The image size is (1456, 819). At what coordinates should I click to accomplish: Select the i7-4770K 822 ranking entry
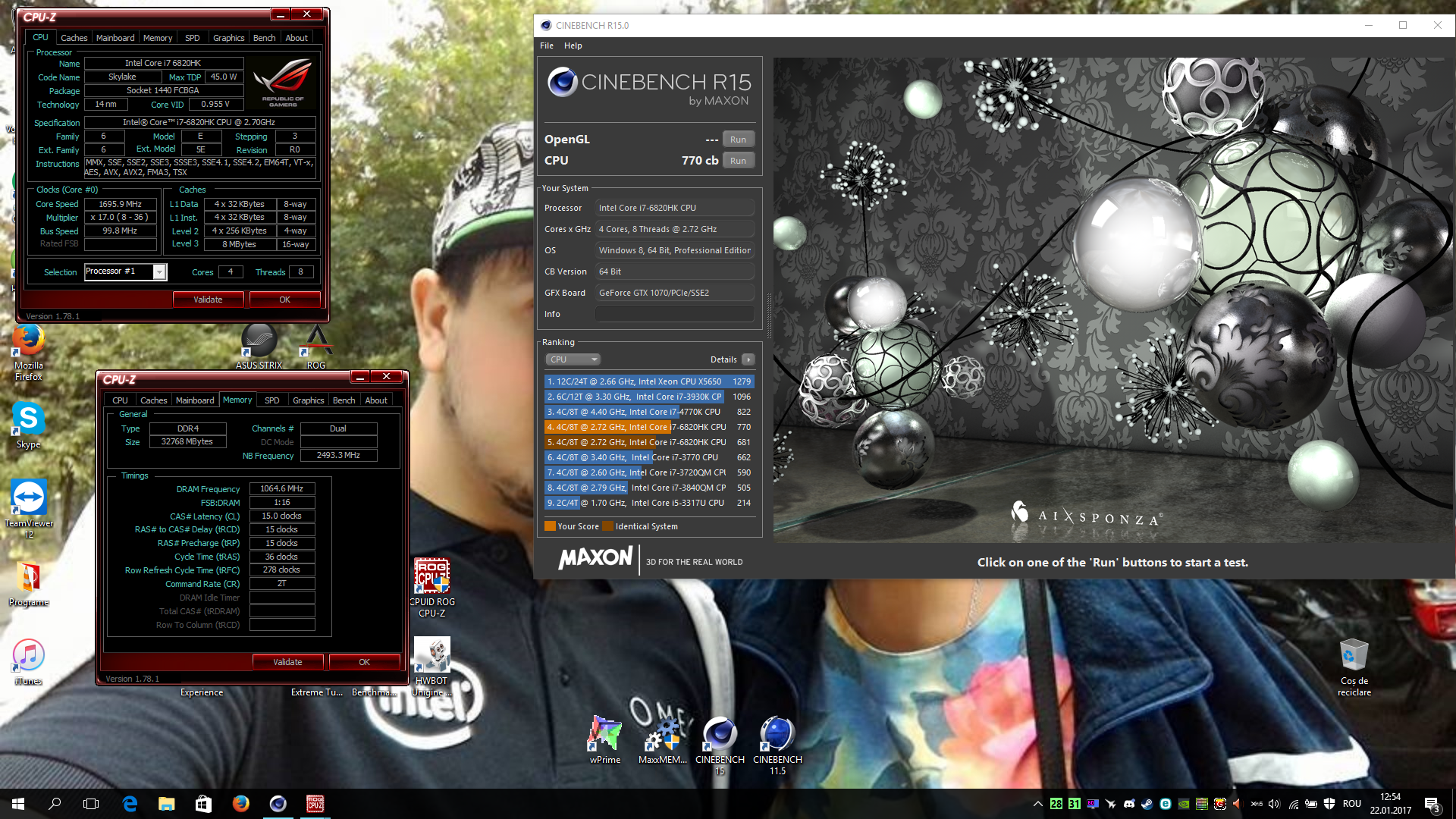649,412
